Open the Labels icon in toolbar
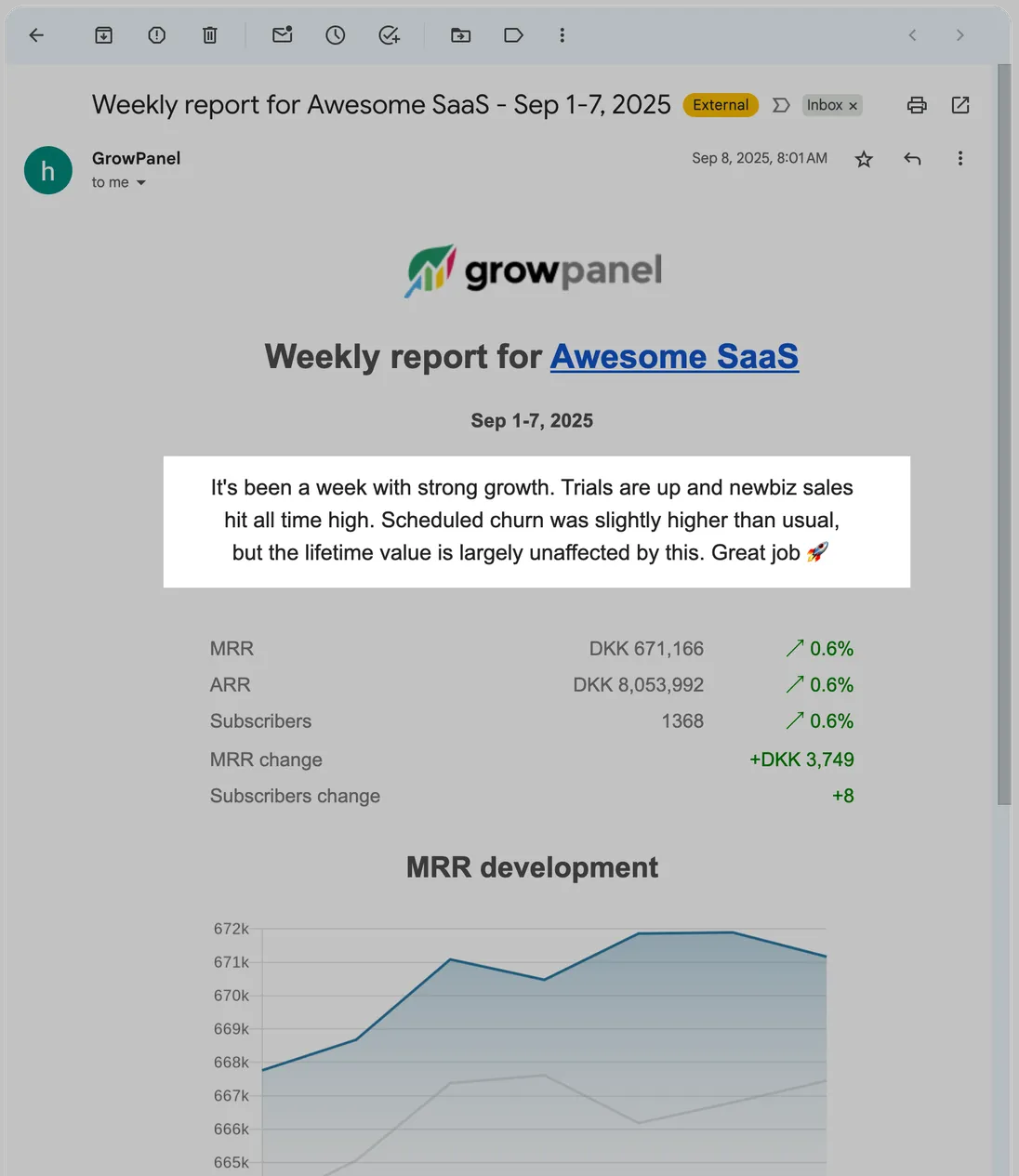 click(513, 35)
